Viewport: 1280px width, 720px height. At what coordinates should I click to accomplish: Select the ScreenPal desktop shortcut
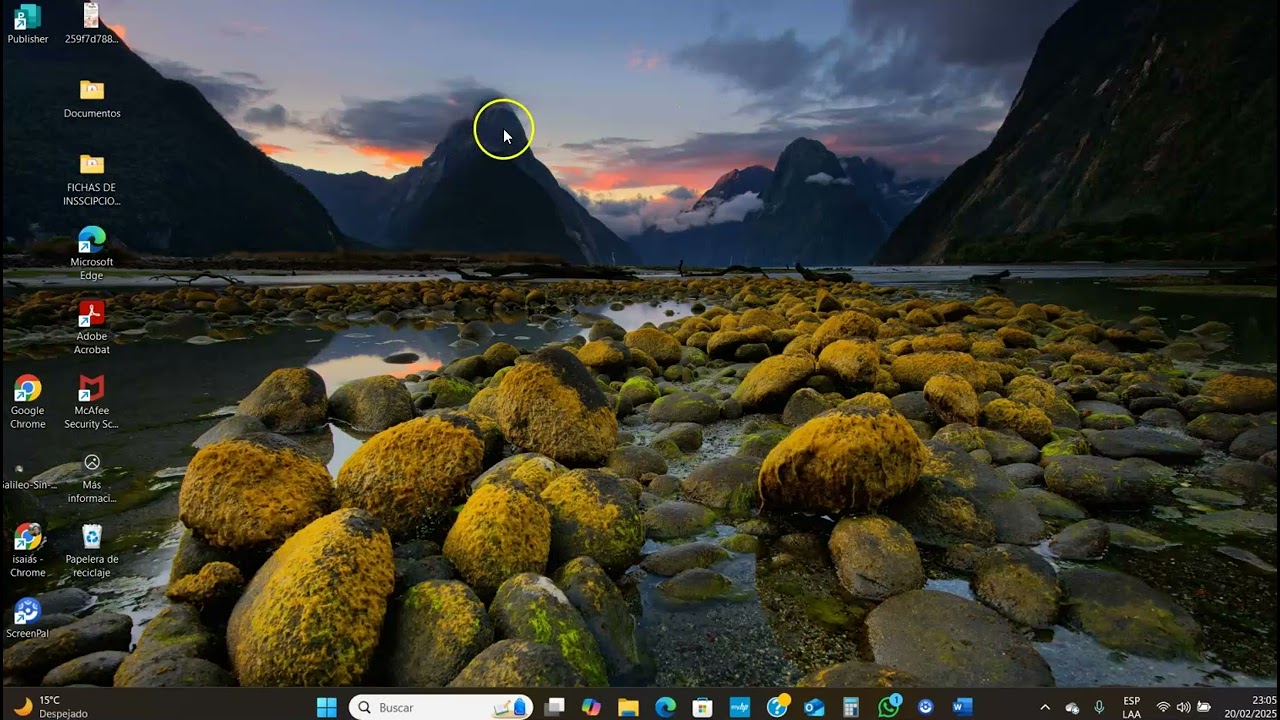pyautogui.click(x=28, y=618)
